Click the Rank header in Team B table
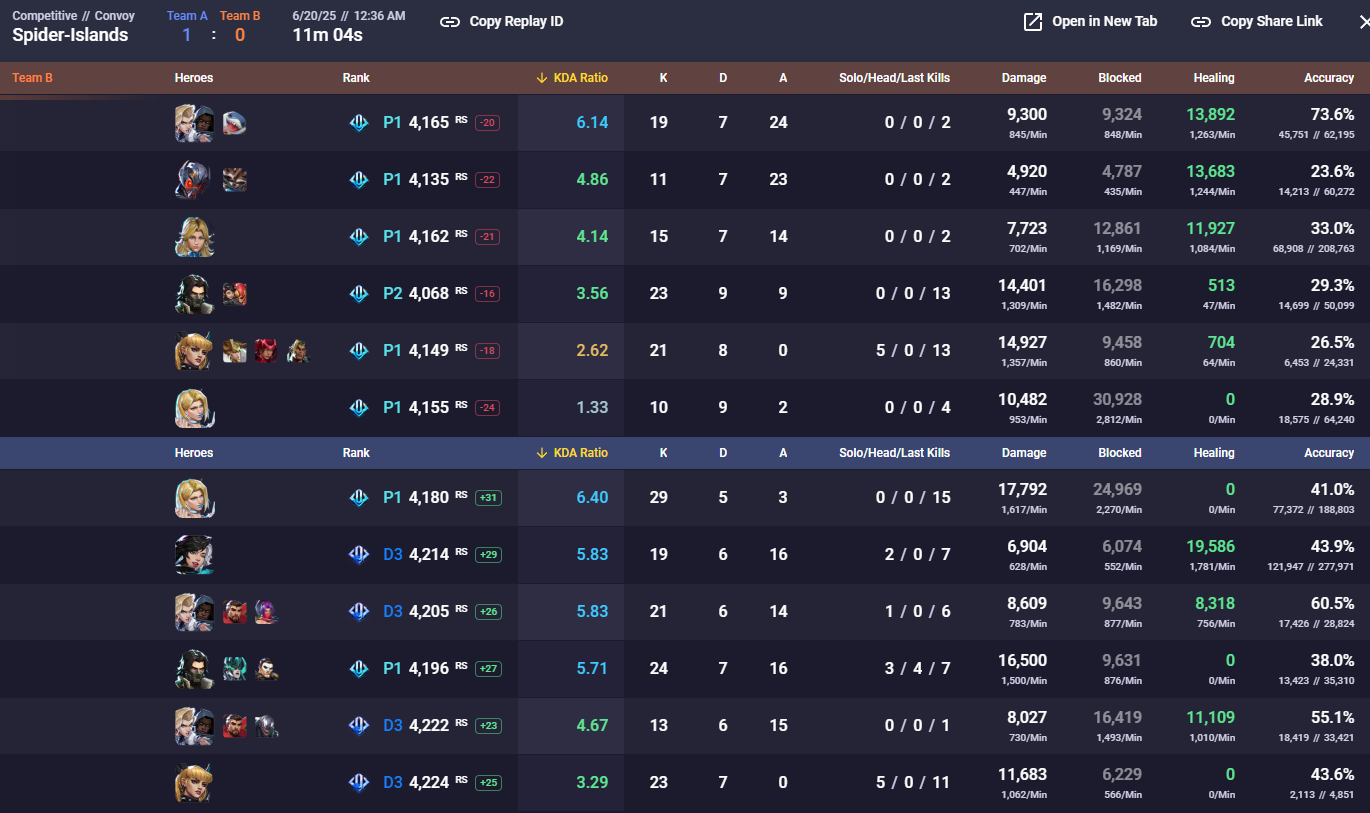Image resolution: width=1370 pixels, height=813 pixels. coord(356,78)
